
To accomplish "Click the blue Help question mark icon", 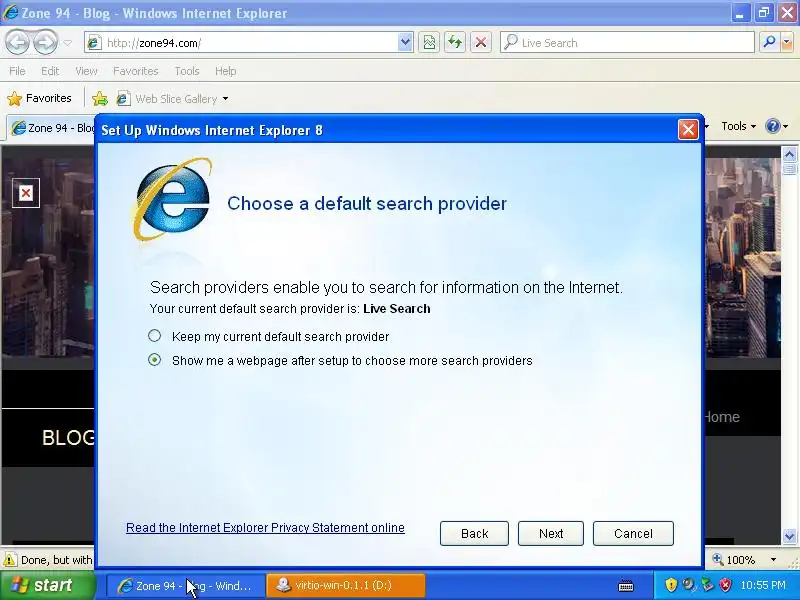I will coord(773,126).
